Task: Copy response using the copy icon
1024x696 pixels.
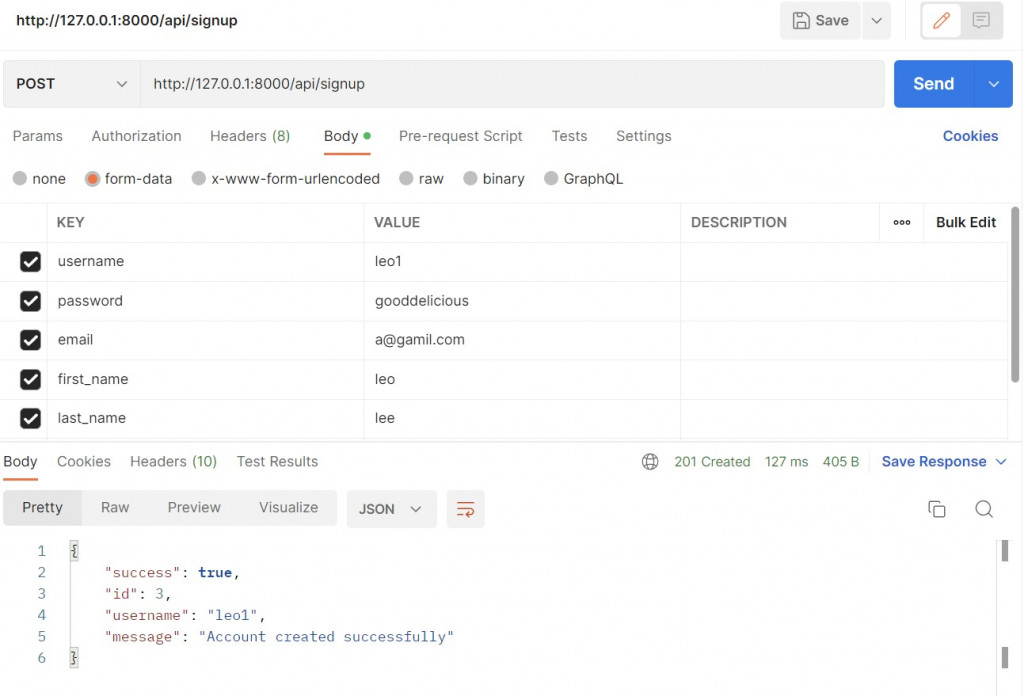Action: pos(936,509)
